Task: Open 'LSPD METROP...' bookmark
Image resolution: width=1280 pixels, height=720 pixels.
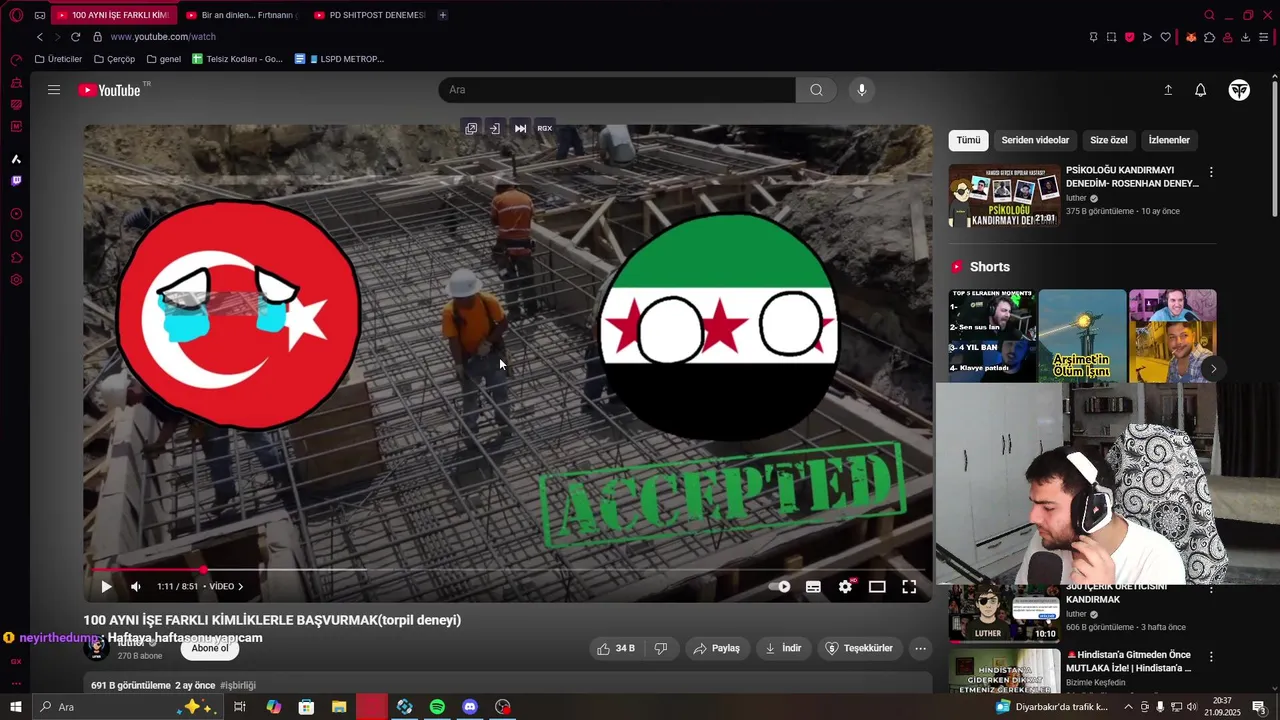Action: point(339,59)
